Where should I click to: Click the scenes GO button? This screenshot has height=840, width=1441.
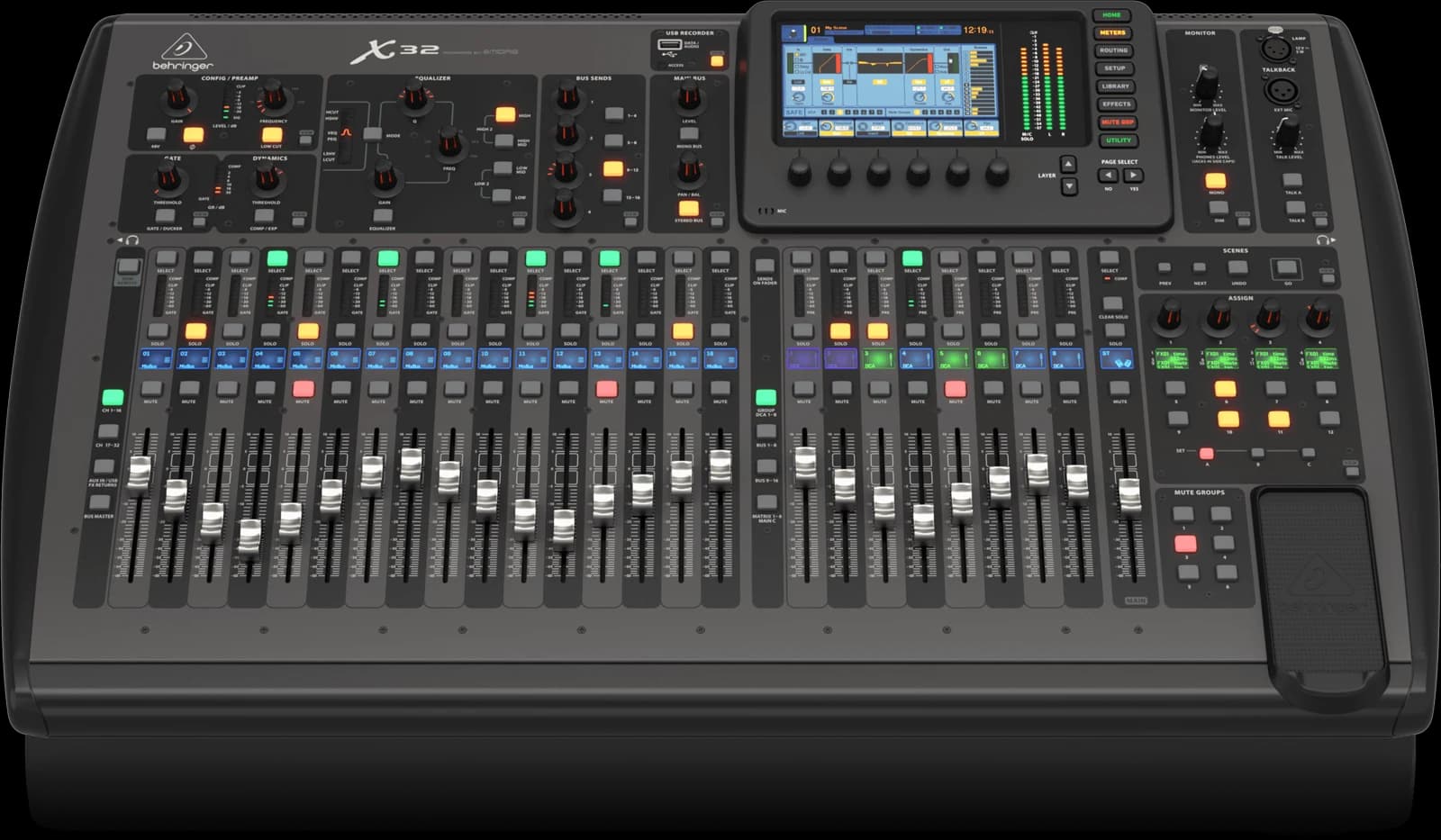click(1285, 268)
